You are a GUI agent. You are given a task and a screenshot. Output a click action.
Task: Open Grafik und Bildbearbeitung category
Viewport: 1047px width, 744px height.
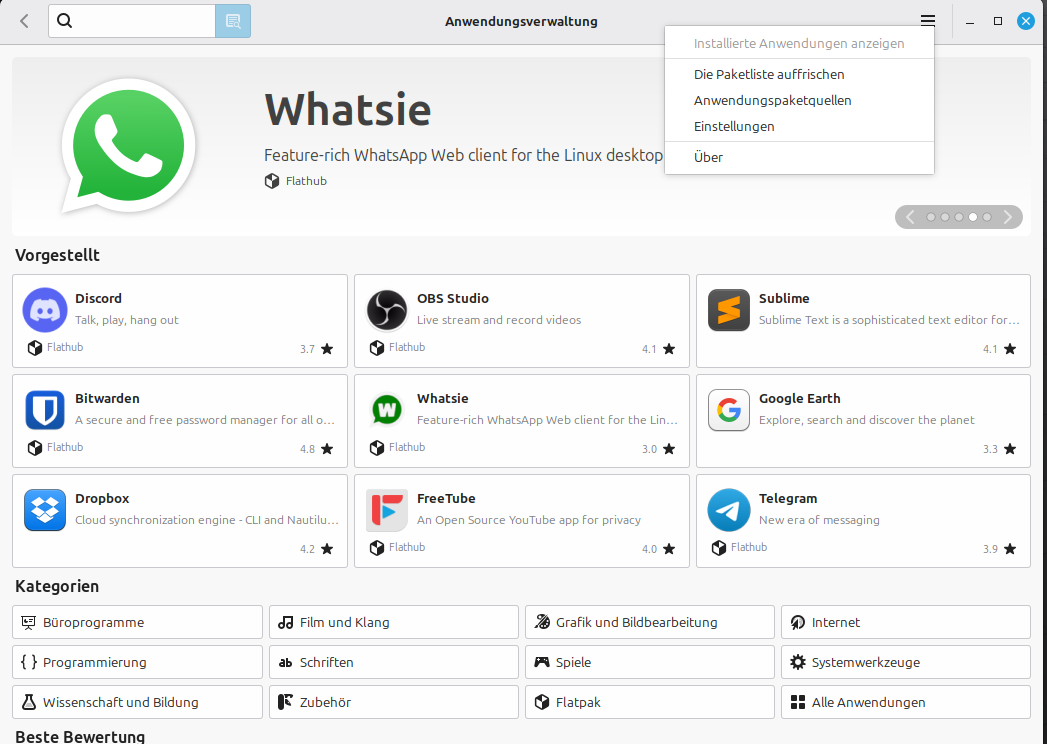click(650, 622)
